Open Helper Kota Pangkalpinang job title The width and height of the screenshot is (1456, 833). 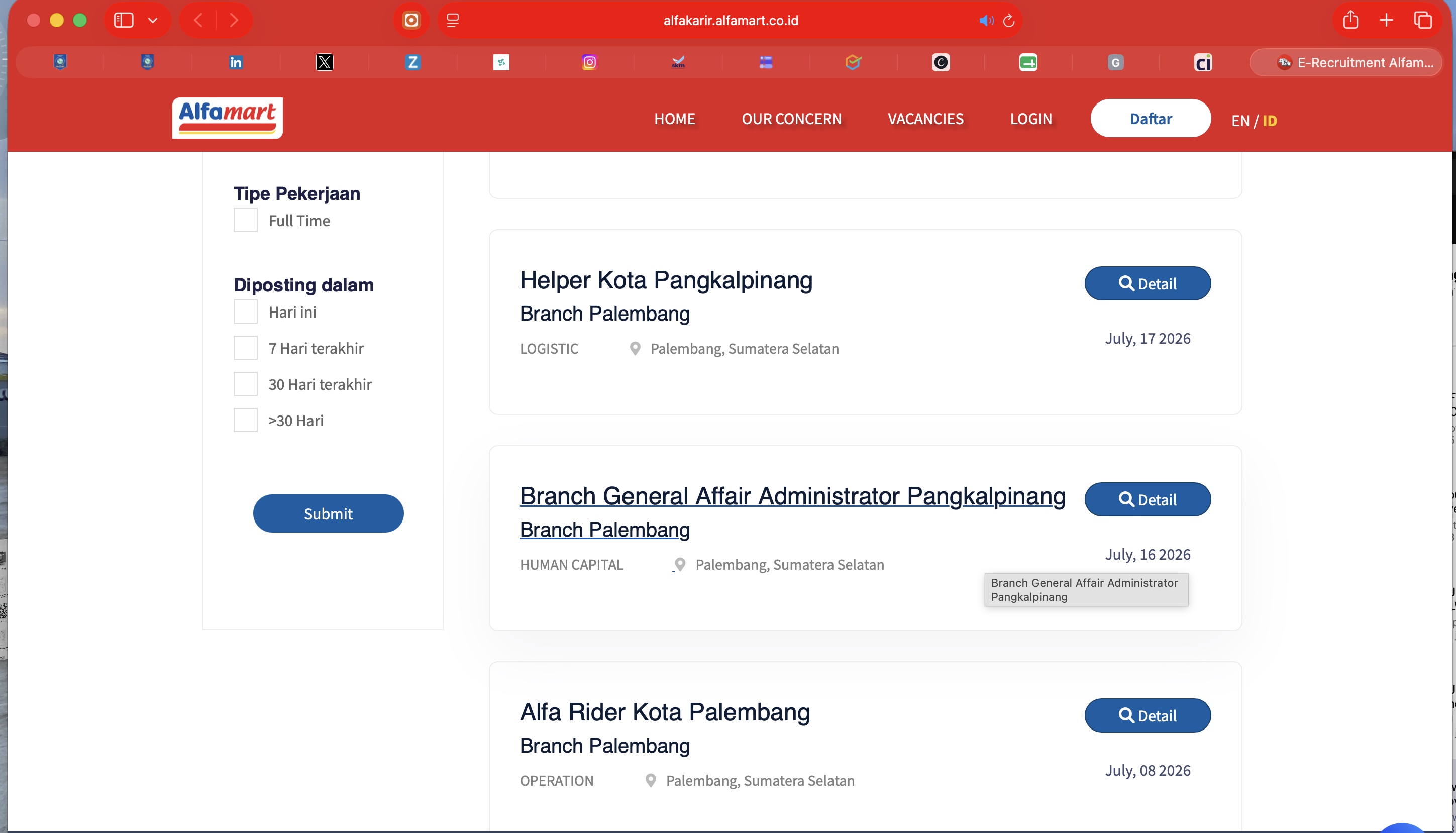[x=666, y=280]
